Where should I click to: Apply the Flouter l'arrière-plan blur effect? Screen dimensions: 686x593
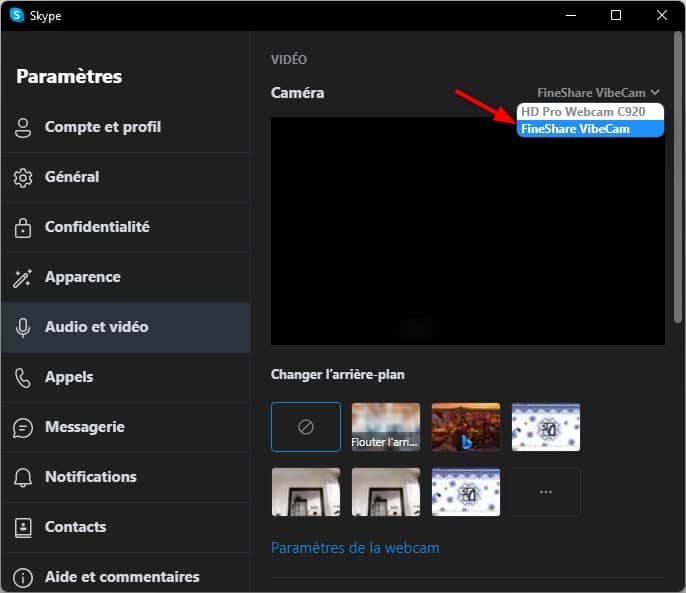click(386, 427)
